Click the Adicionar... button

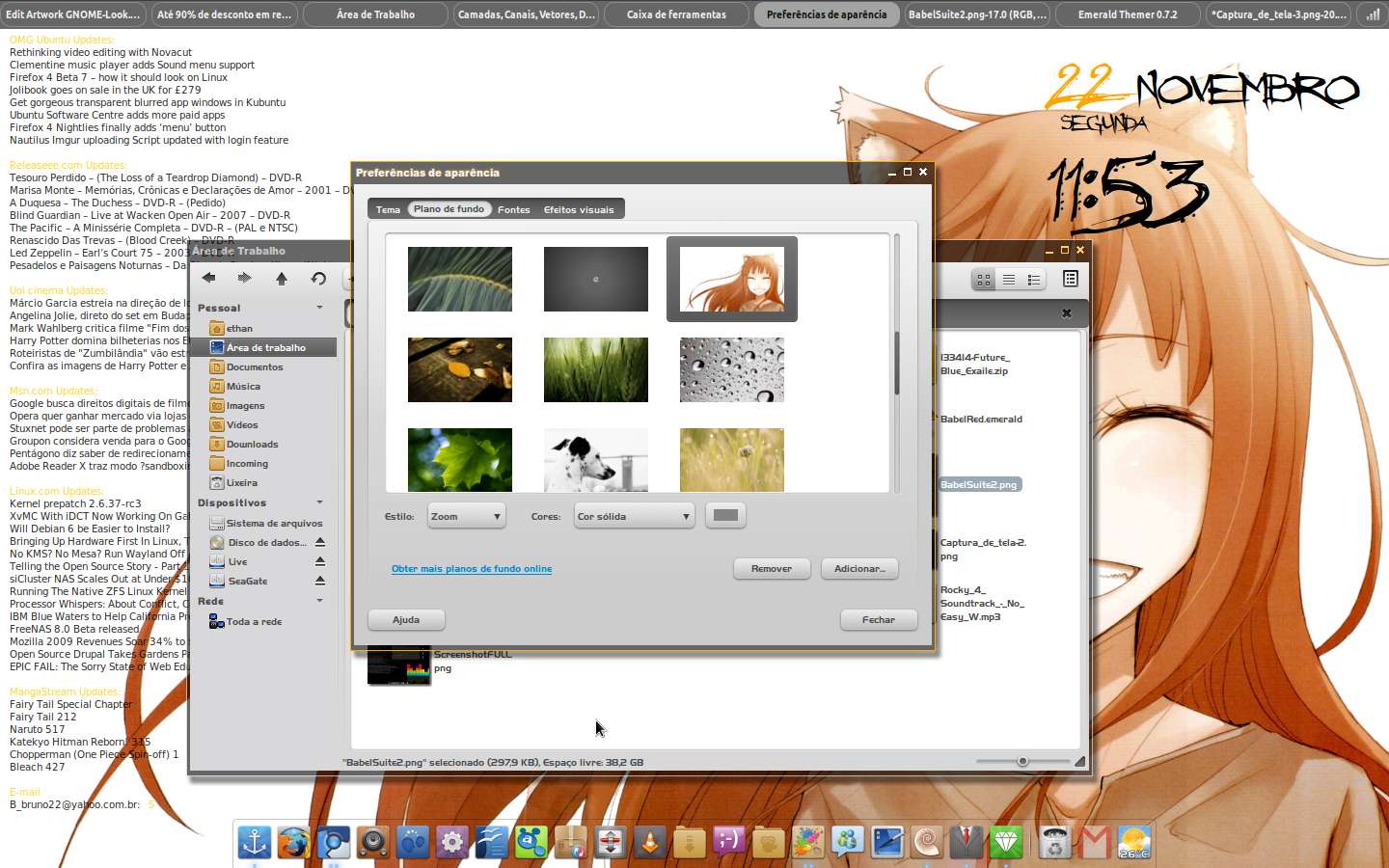tap(859, 568)
